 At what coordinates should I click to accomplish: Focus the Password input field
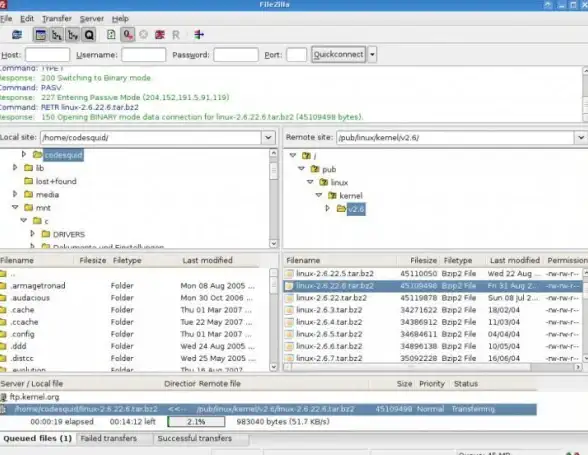236,55
